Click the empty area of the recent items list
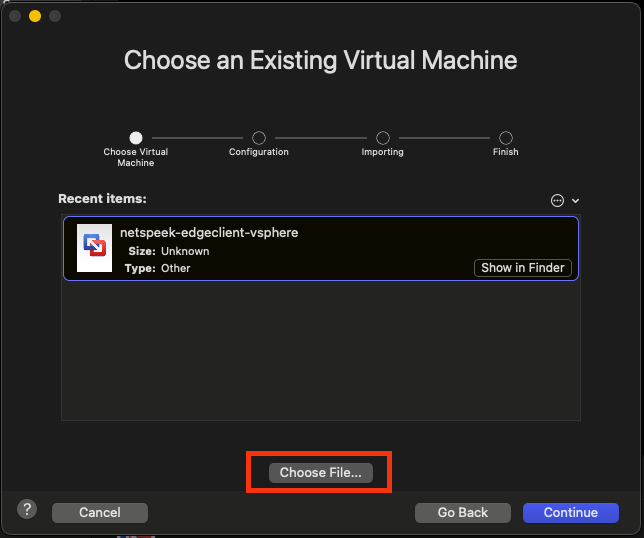This screenshot has height=538, width=644. point(320,350)
